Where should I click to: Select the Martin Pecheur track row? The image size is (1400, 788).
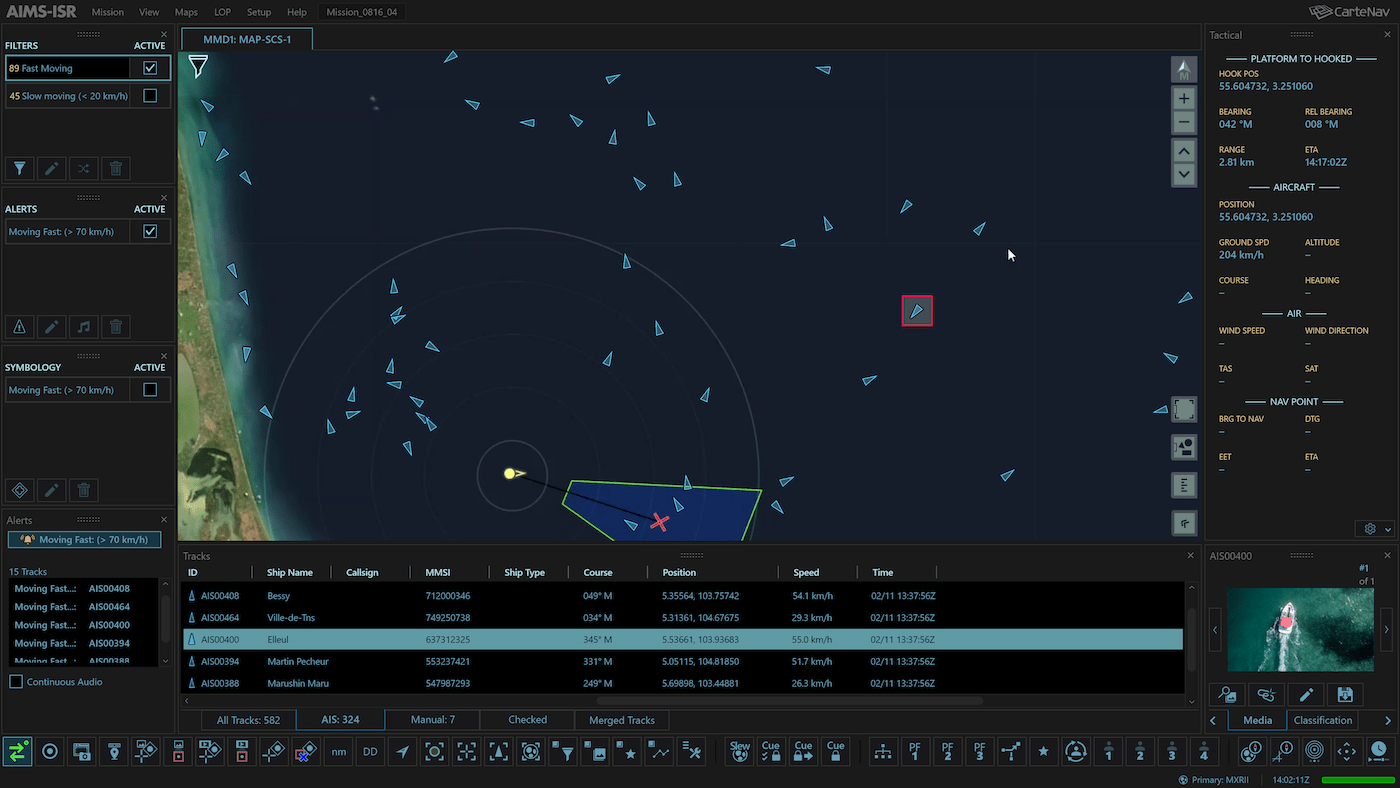click(298, 661)
